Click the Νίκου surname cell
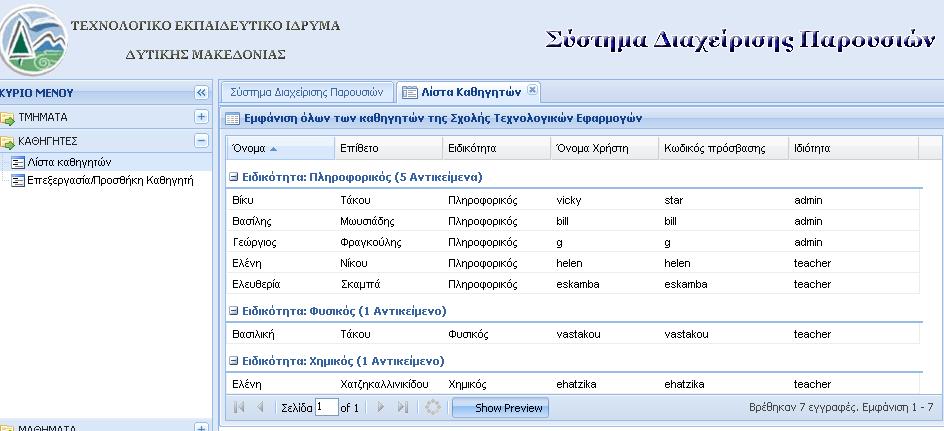The image size is (944, 431). coord(388,263)
